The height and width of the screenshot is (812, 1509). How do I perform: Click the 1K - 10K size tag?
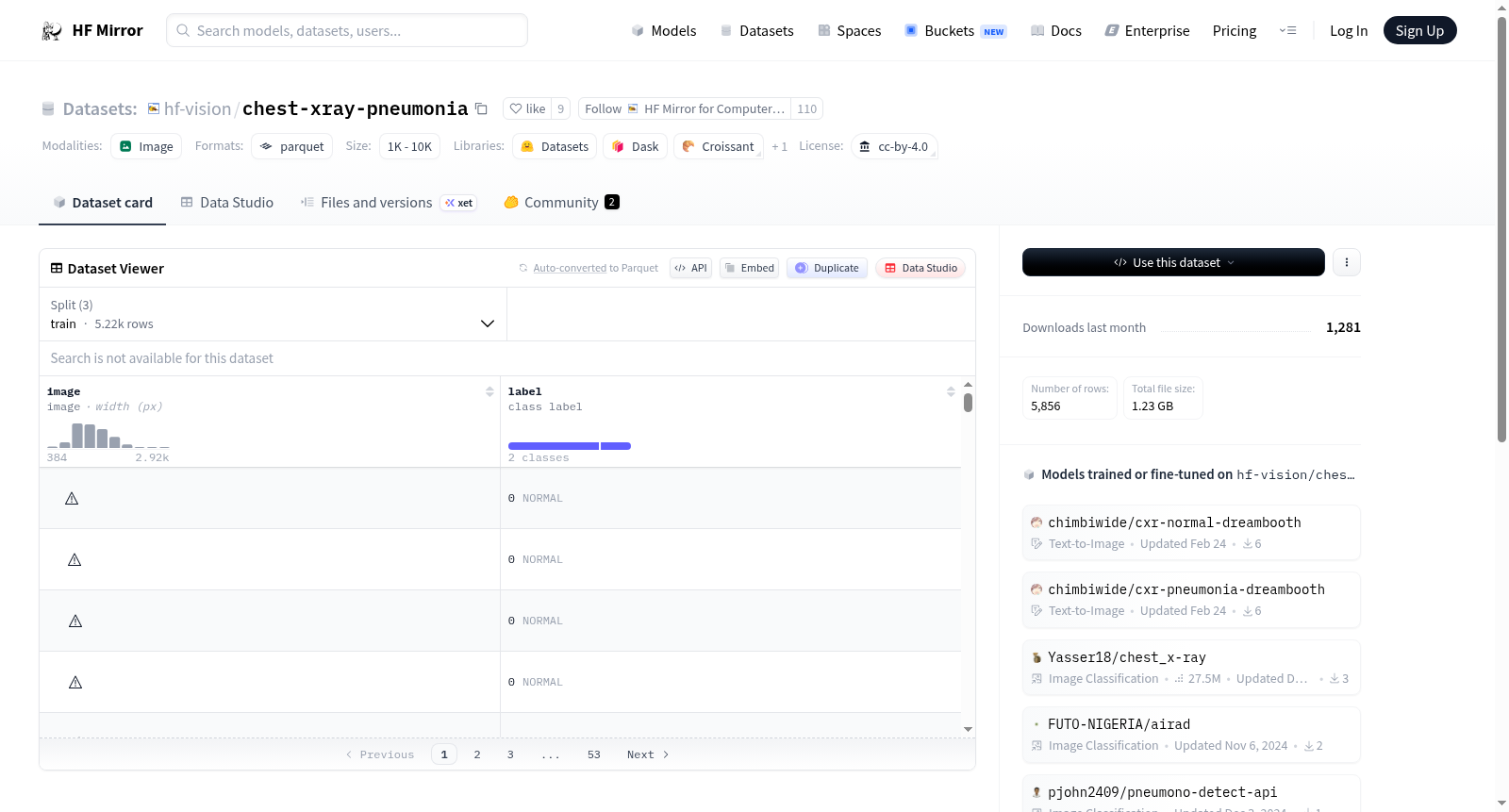coord(409,146)
